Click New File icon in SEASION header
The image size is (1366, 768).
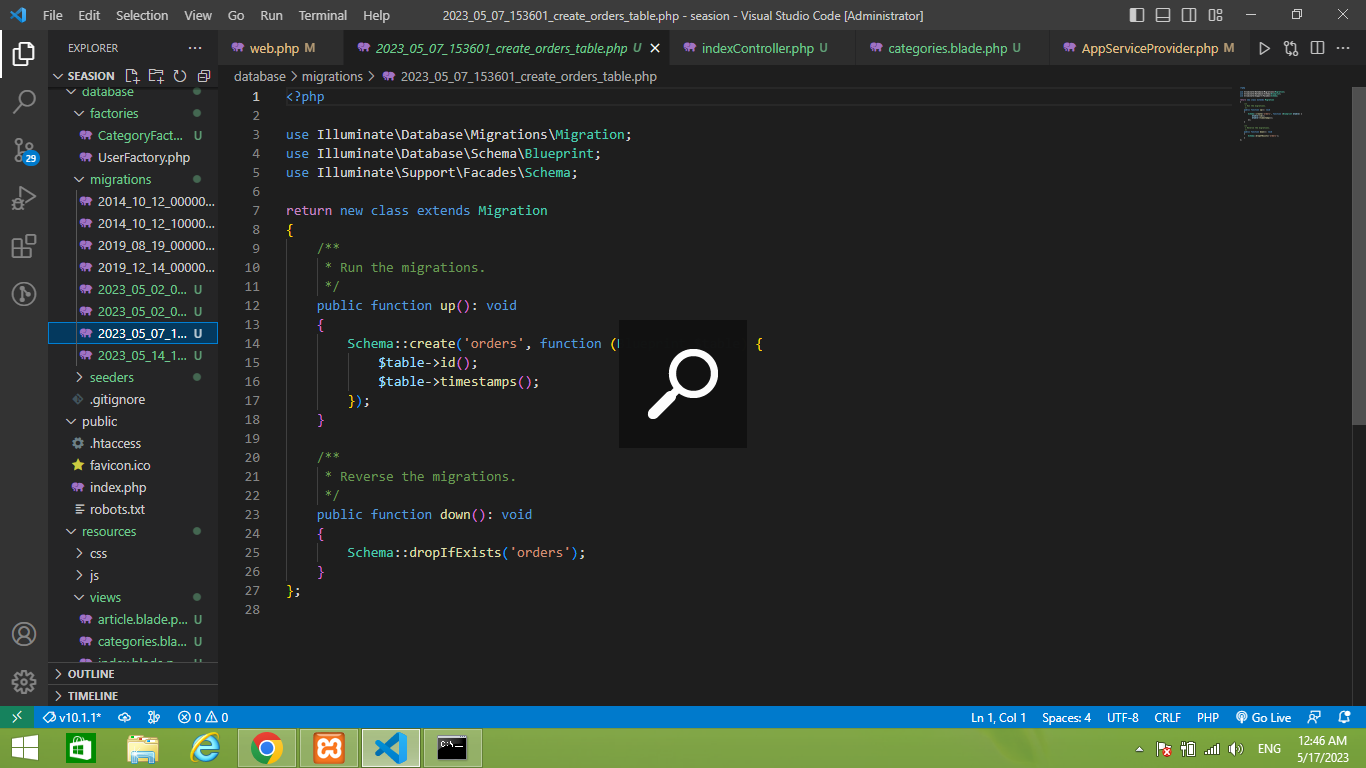point(132,76)
